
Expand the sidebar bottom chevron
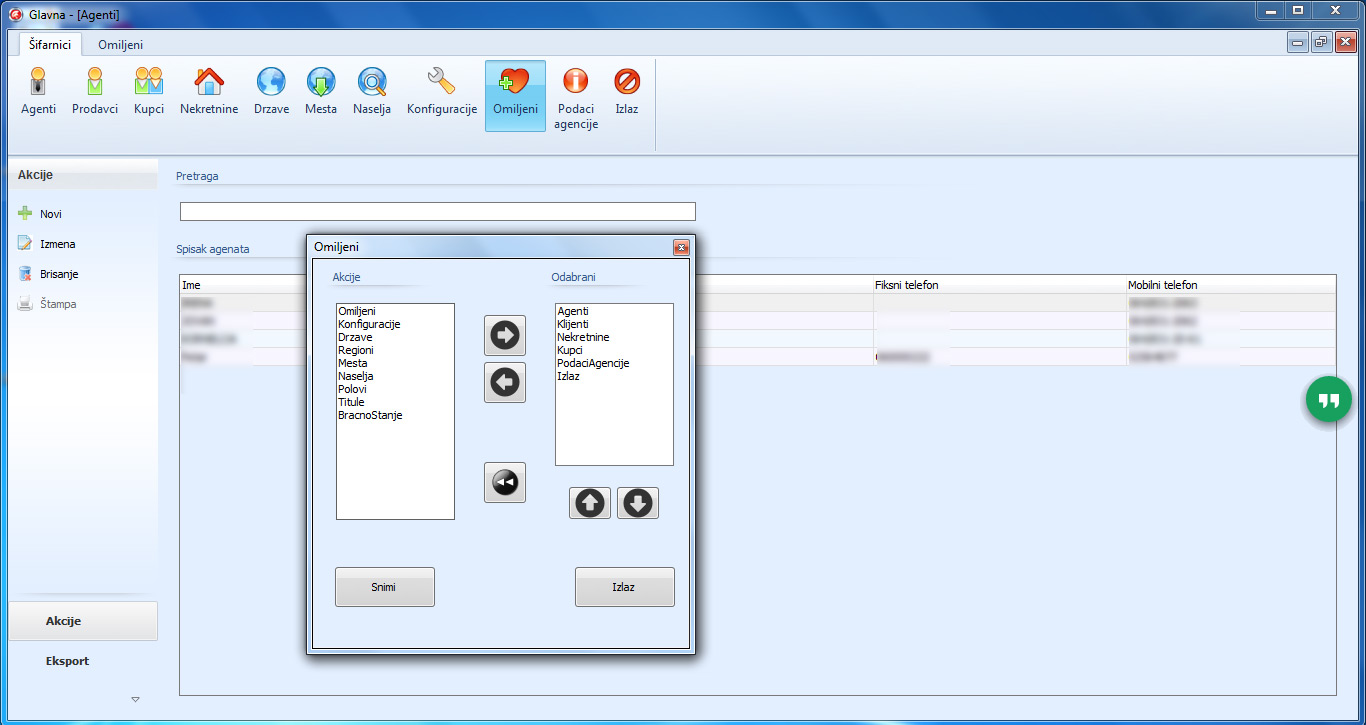coord(135,699)
